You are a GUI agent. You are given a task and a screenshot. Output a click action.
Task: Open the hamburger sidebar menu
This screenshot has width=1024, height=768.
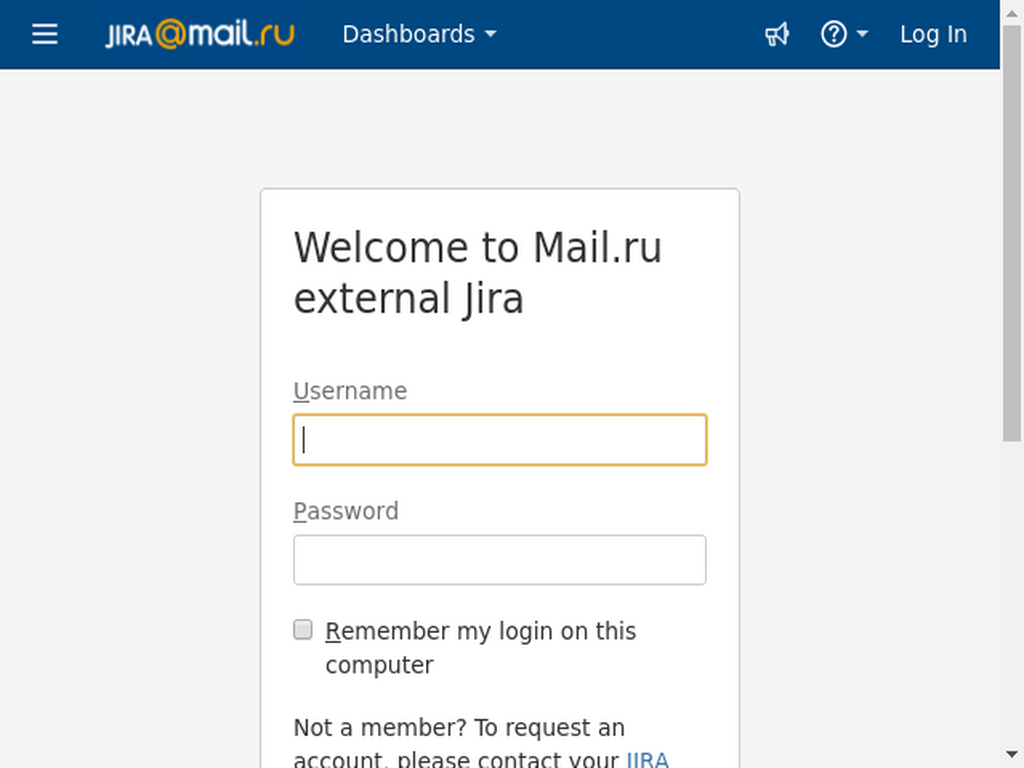click(44, 34)
